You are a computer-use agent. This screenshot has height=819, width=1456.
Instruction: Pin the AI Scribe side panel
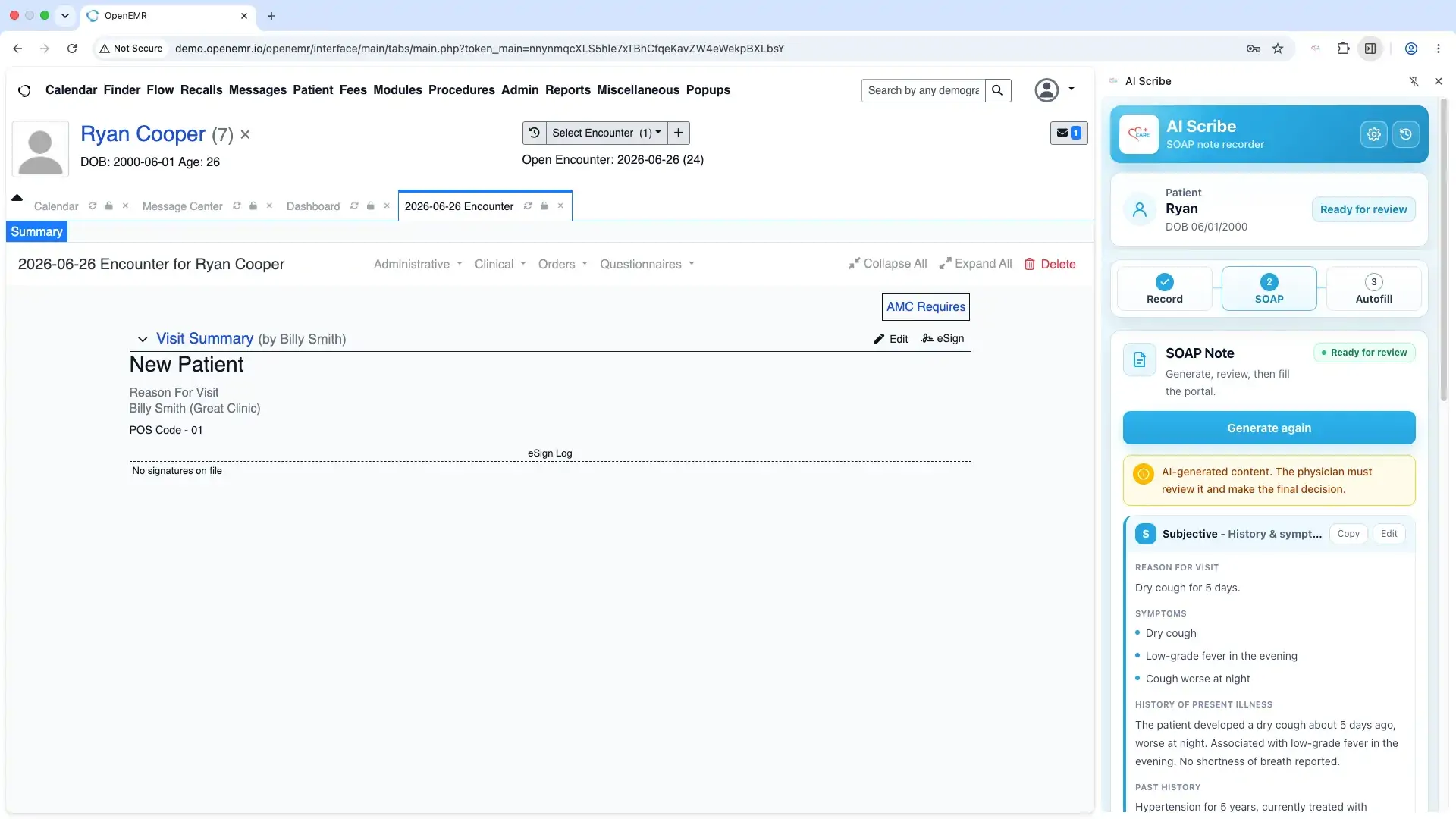click(1414, 81)
